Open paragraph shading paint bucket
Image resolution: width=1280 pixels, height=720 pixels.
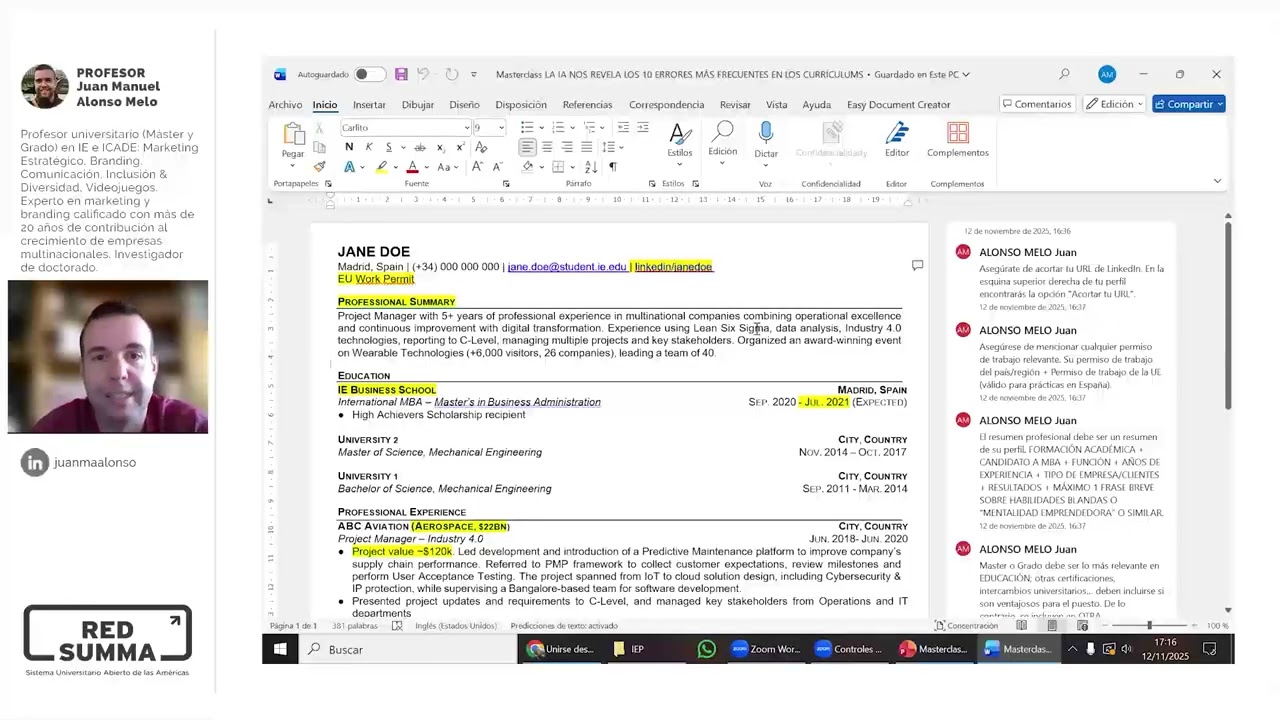click(x=527, y=167)
